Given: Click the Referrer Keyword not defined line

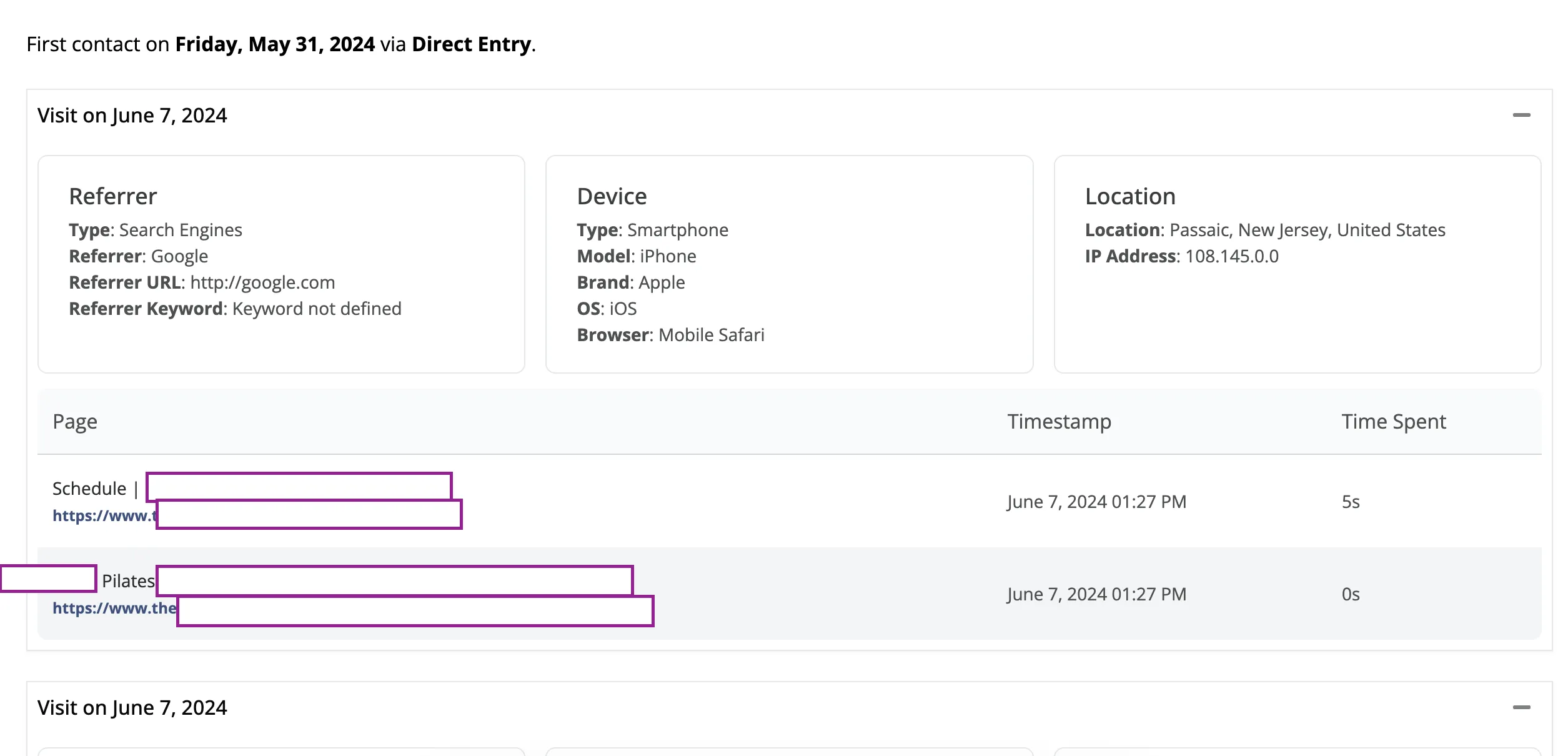Looking at the screenshot, I should (235, 309).
